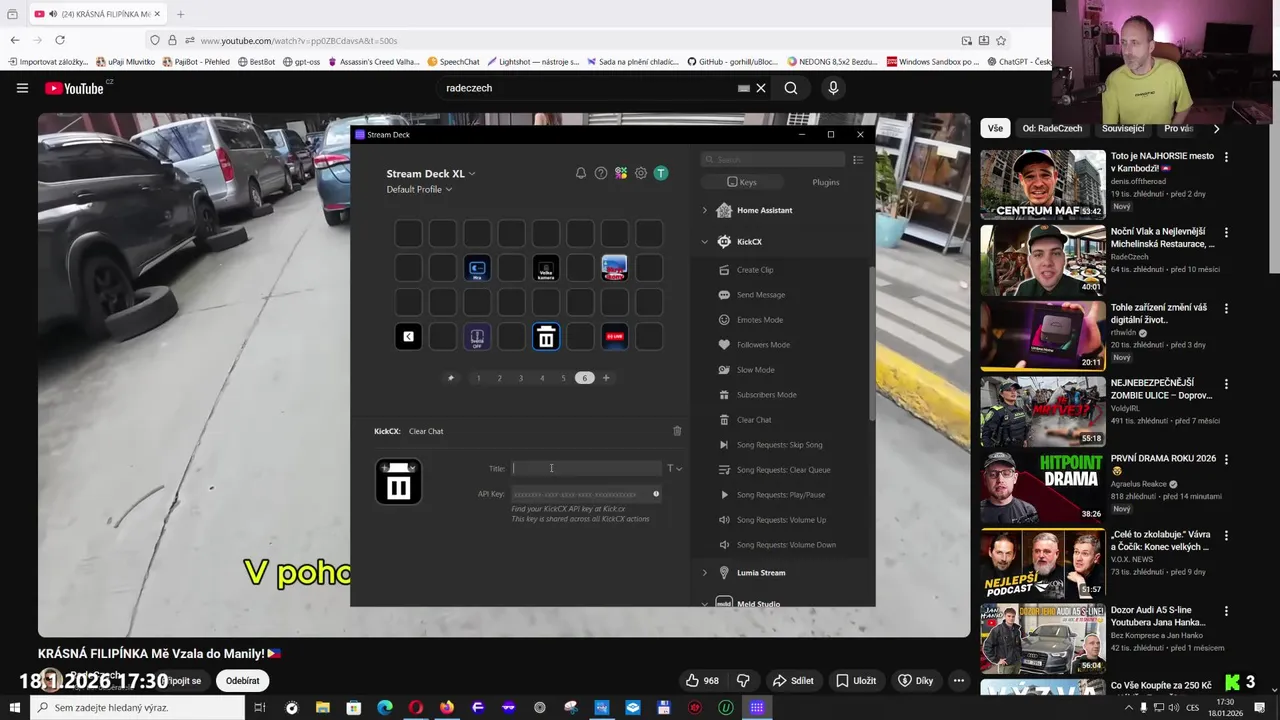Open Stream Deck settings gear
Image resolution: width=1280 pixels, height=720 pixels.
641,173
